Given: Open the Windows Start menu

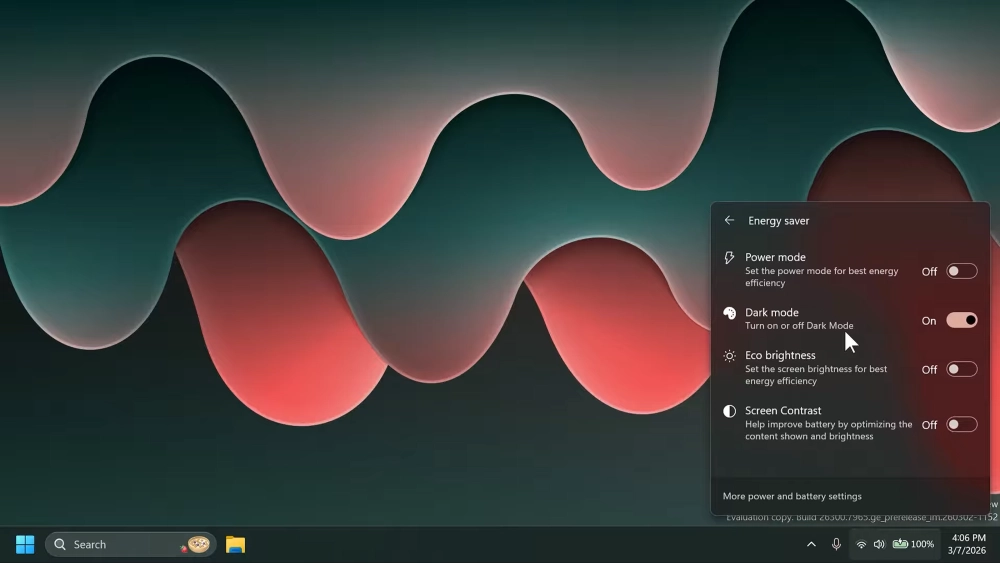Looking at the screenshot, I should pyautogui.click(x=25, y=544).
